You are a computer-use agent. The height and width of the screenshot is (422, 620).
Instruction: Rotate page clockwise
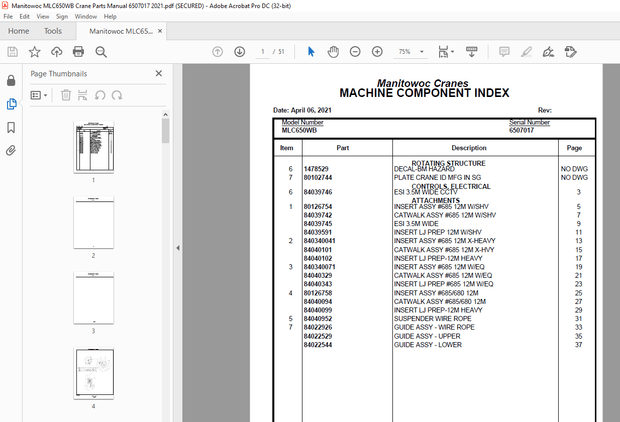coord(117,95)
